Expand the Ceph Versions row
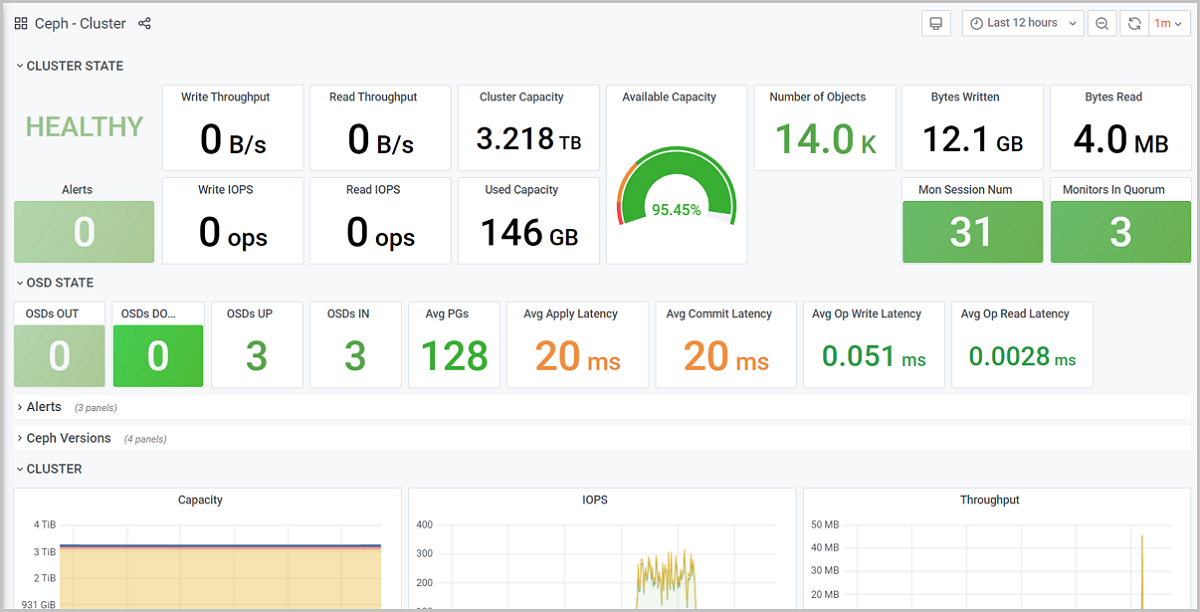The height and width of the screenshot is (612, 1200). pyautogui.click(x=68, y=438)
